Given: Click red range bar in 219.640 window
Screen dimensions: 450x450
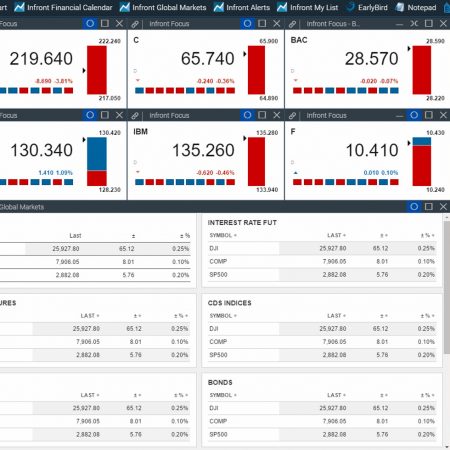Looking at the screenshot, I should (x=97, y=70).
